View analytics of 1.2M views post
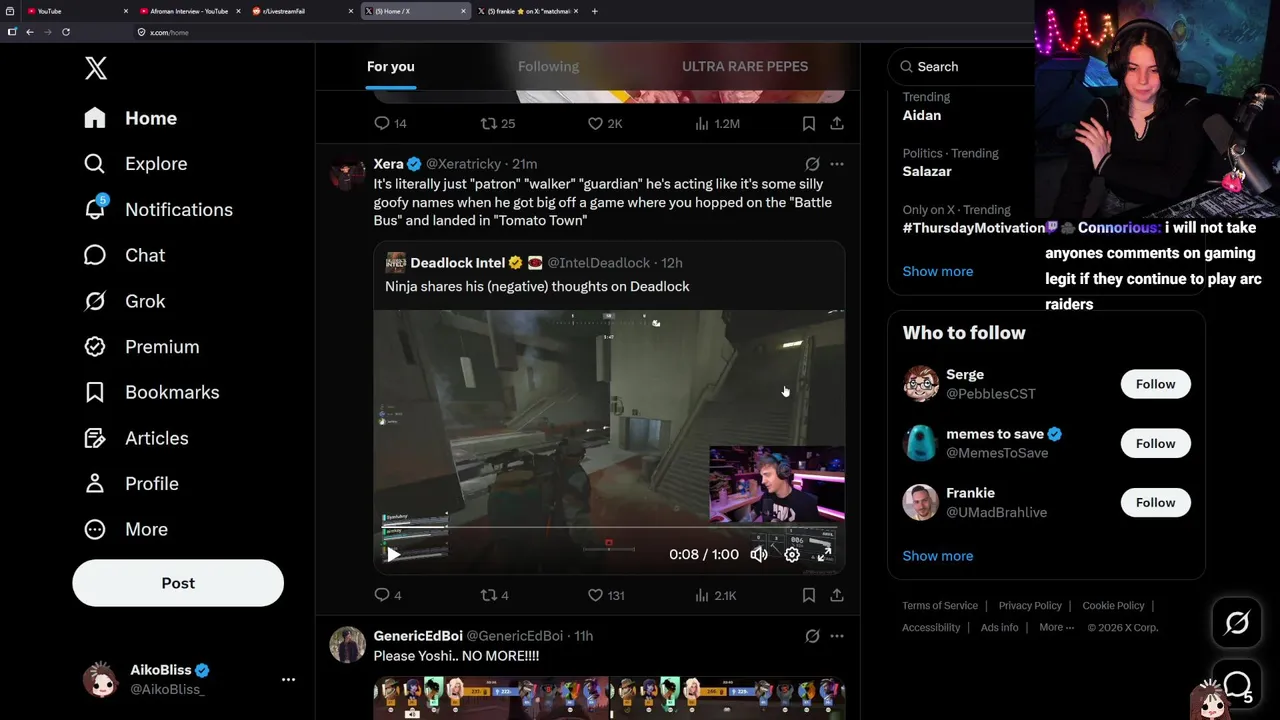Image resolution: width=1280 pixels, height=720 pixels. tap(717, 124)
